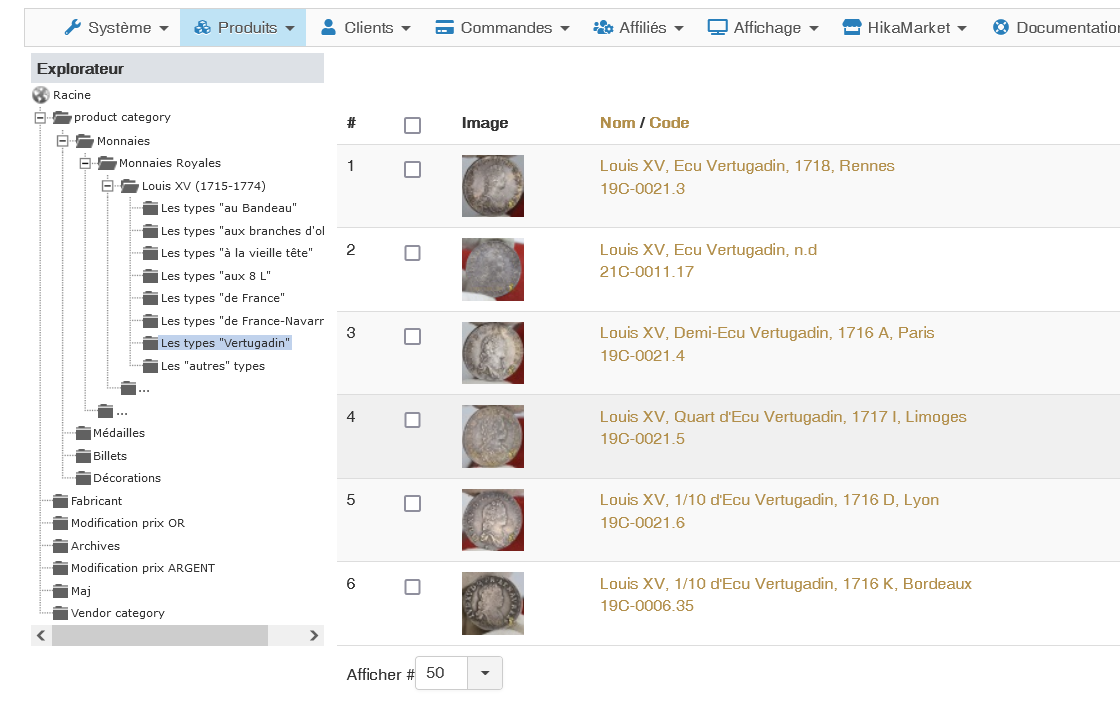Sort the list by Nom column
Image resolution: width=1120 pixels, height=701 pixels.
617,123
